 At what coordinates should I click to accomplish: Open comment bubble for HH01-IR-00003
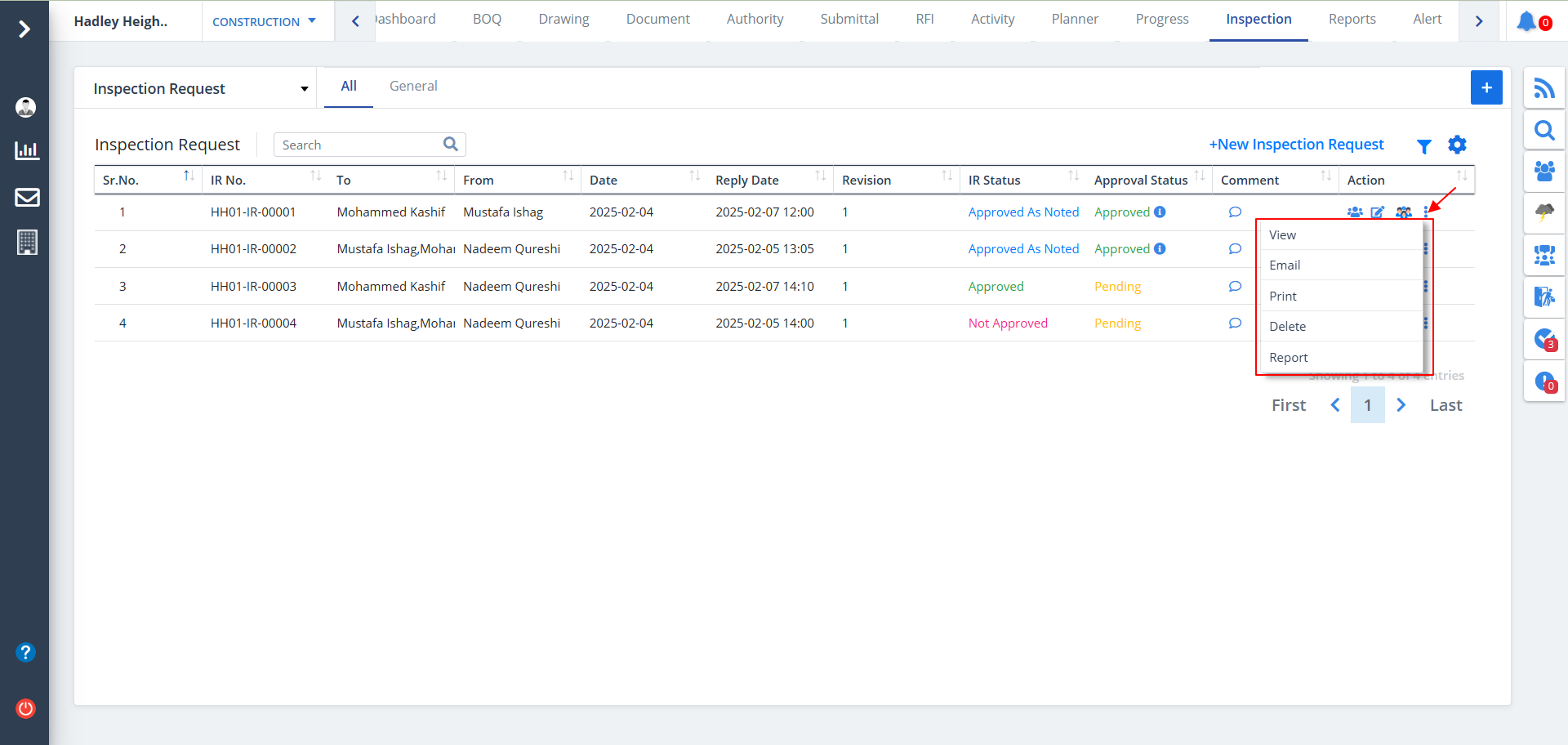coord(1235,287)
